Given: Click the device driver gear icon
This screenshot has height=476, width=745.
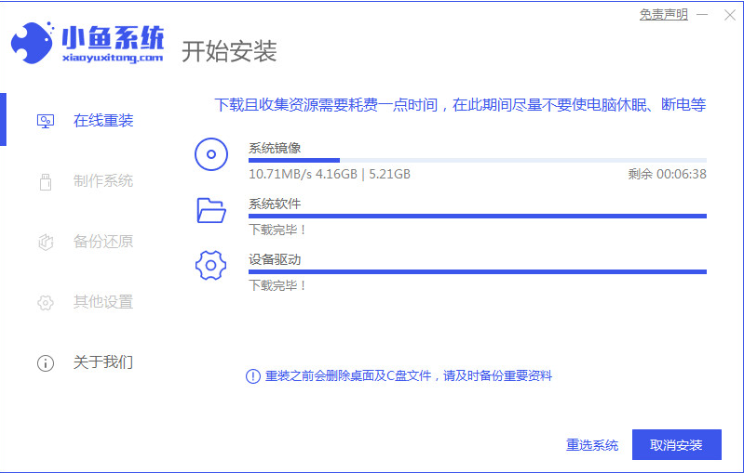Looking at the screenshot, I should (211, 266).
